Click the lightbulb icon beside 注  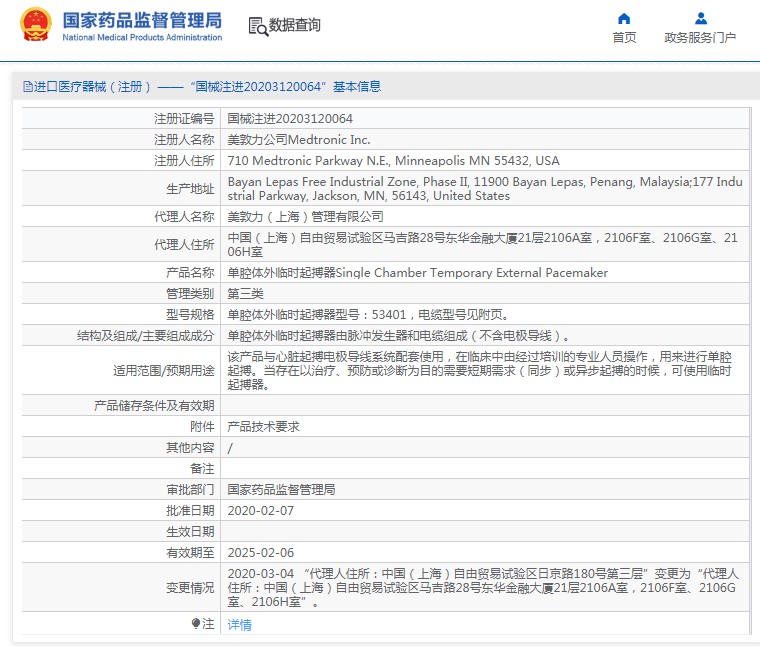click(x=196, y=623)
